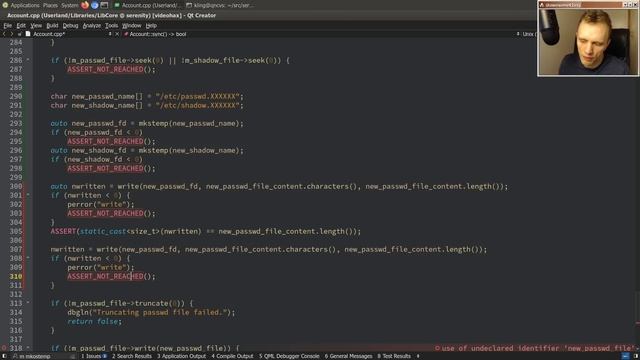Click the mkstemp(new_passwd_name) call on line 293

tap(189, 123)
